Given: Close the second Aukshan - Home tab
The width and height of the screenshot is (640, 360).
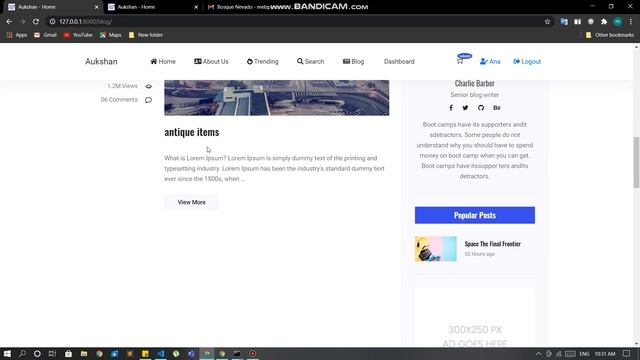Looking at the screenshot, I should [196, 7].
